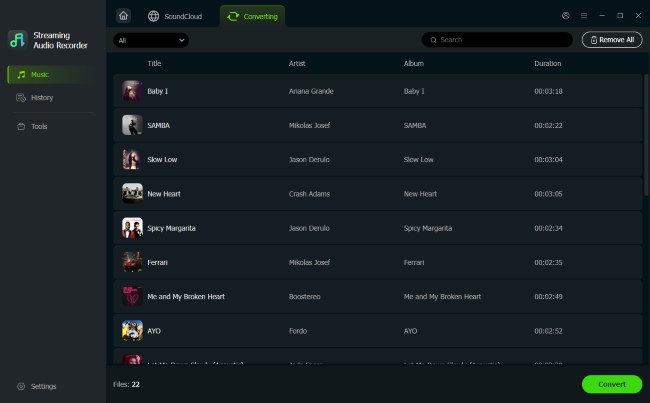Viewport: 650px width, 403px height.
Task: Click the search magnifier icon
Action: click(433, 40)
